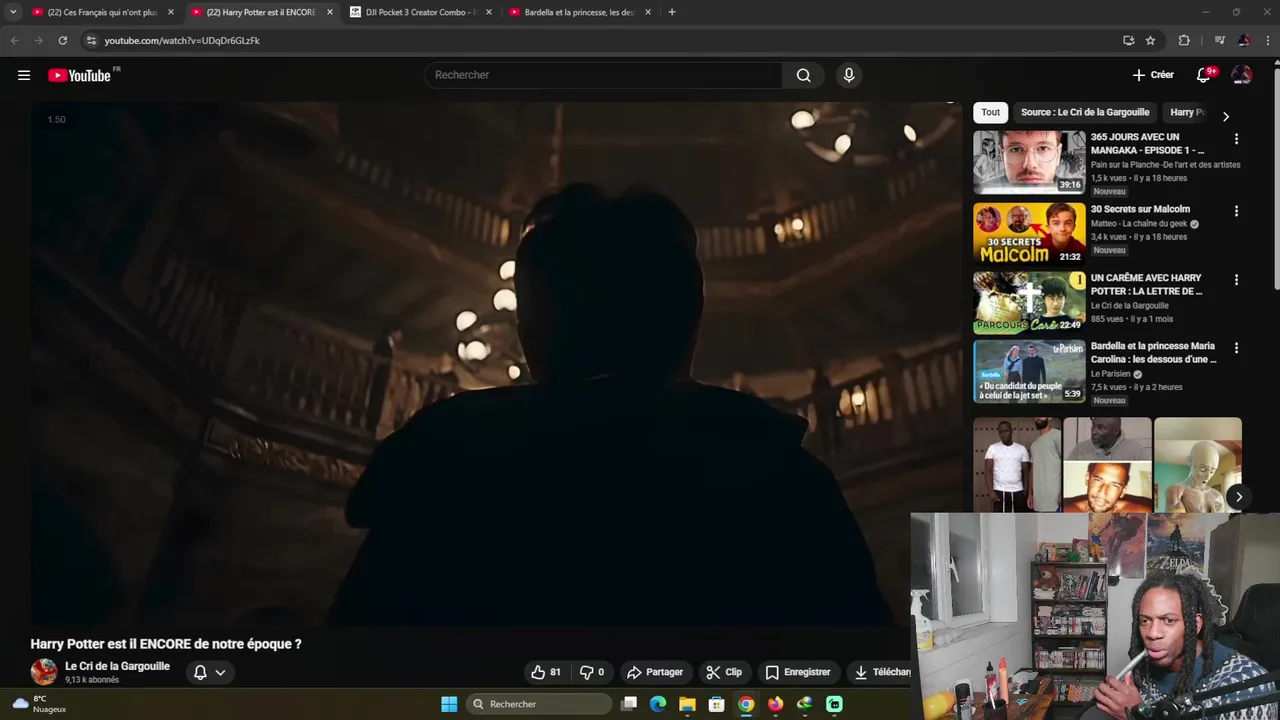
Task: Bookmark this page with the star icon
Action: pyautogui.click(x=1150, y=40)
